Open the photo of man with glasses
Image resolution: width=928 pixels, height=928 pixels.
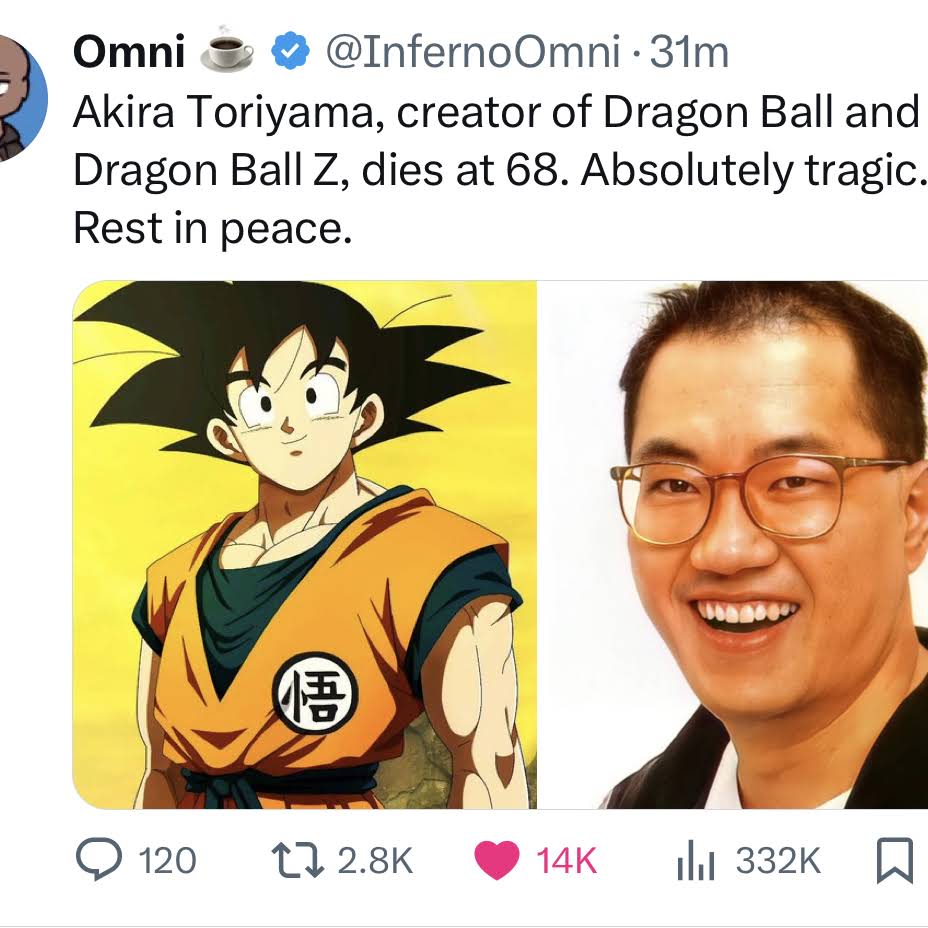click(733, 544)
